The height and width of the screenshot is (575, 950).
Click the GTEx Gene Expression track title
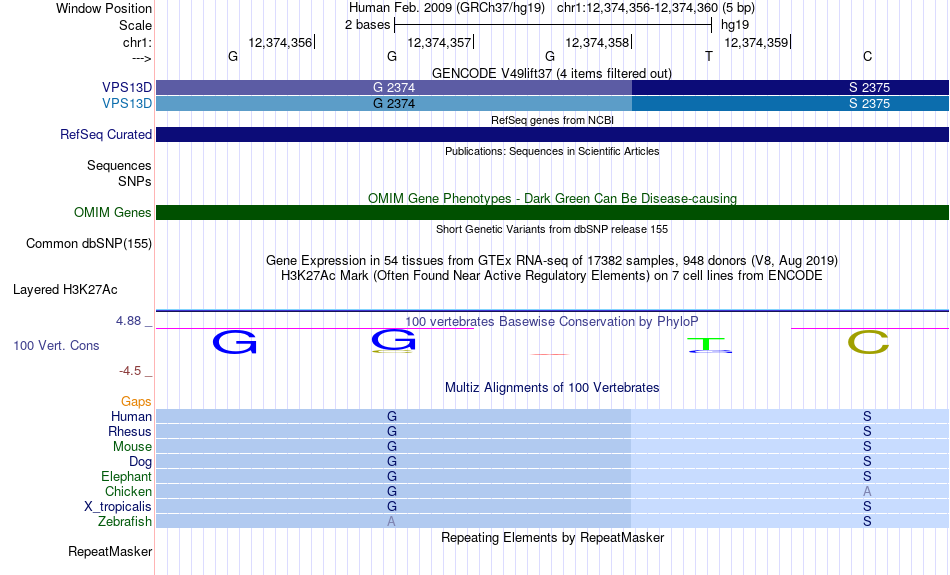pos(552,261)
